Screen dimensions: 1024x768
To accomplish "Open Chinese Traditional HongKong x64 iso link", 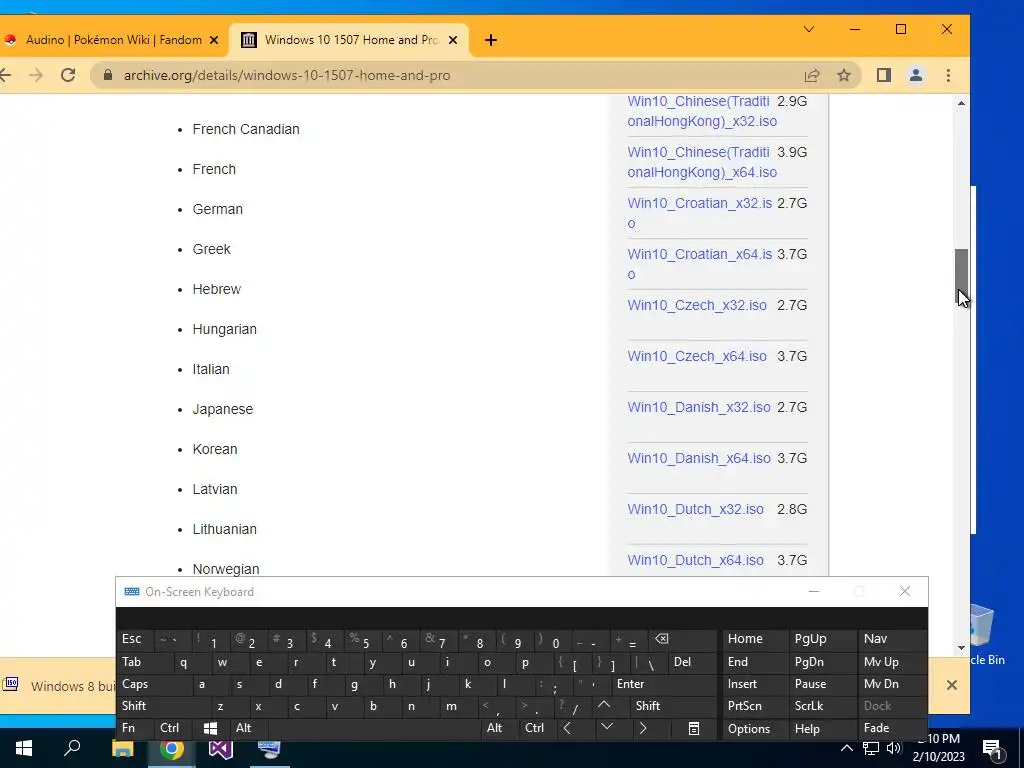I will point(702,162).
